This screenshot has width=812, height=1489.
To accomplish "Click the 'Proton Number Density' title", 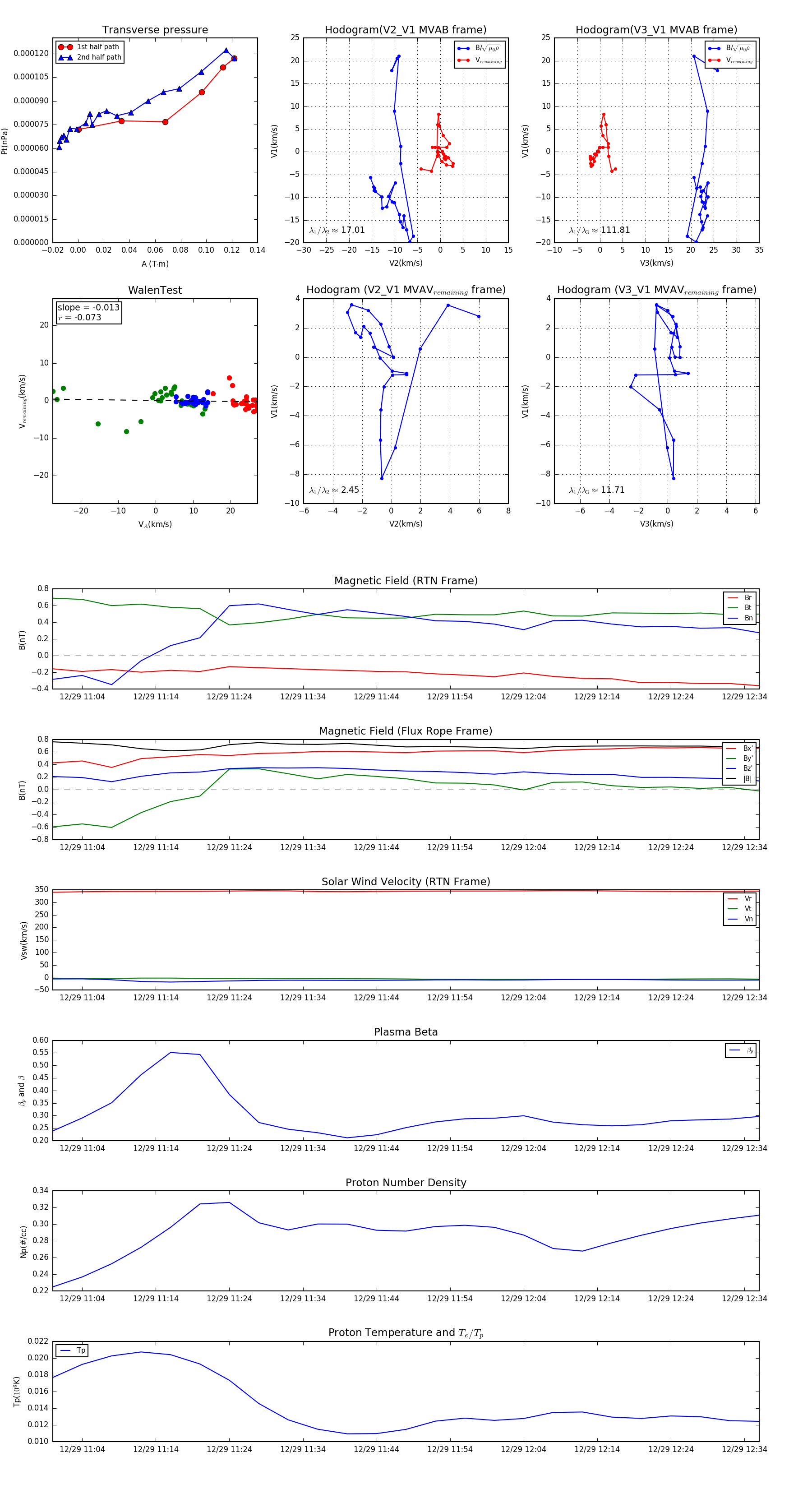I will click(x=406, y=1183).
